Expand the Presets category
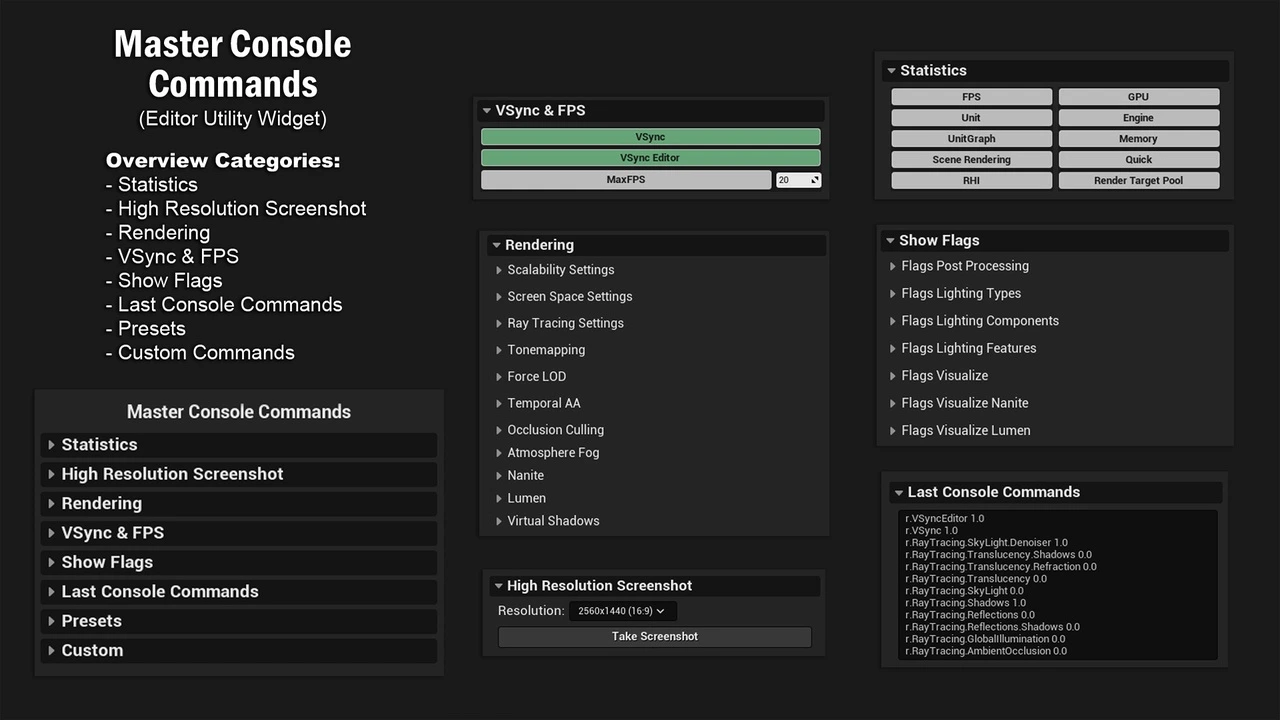 click(91, 621)
